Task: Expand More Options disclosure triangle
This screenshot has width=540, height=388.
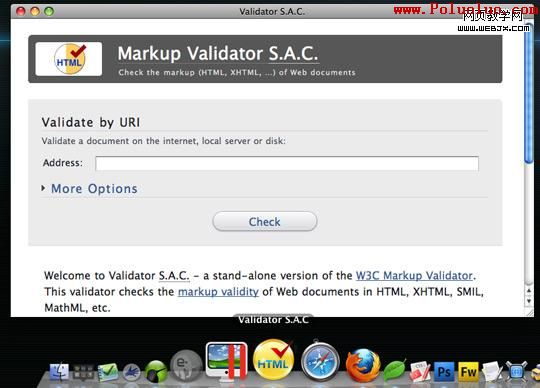Action: click(43, 188)
